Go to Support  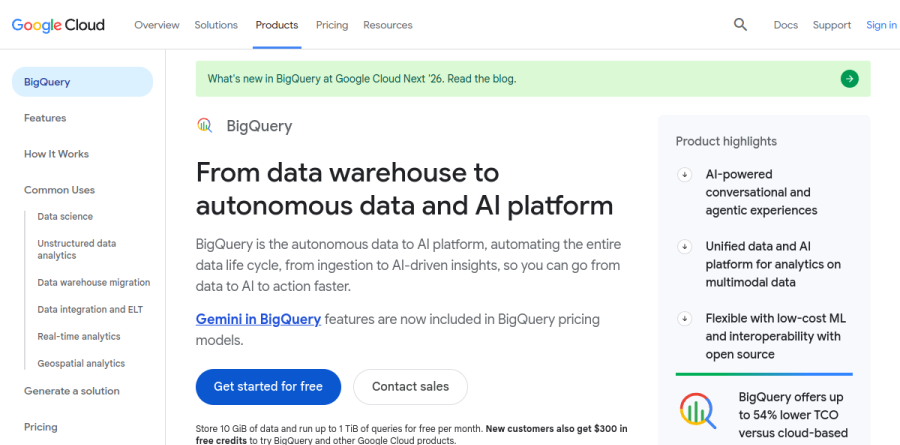pyautogui.click(x=832, y=25)
